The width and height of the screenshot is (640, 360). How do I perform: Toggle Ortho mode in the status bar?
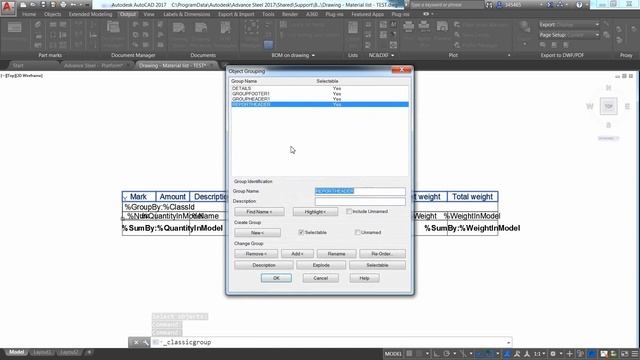pos(436,353)
